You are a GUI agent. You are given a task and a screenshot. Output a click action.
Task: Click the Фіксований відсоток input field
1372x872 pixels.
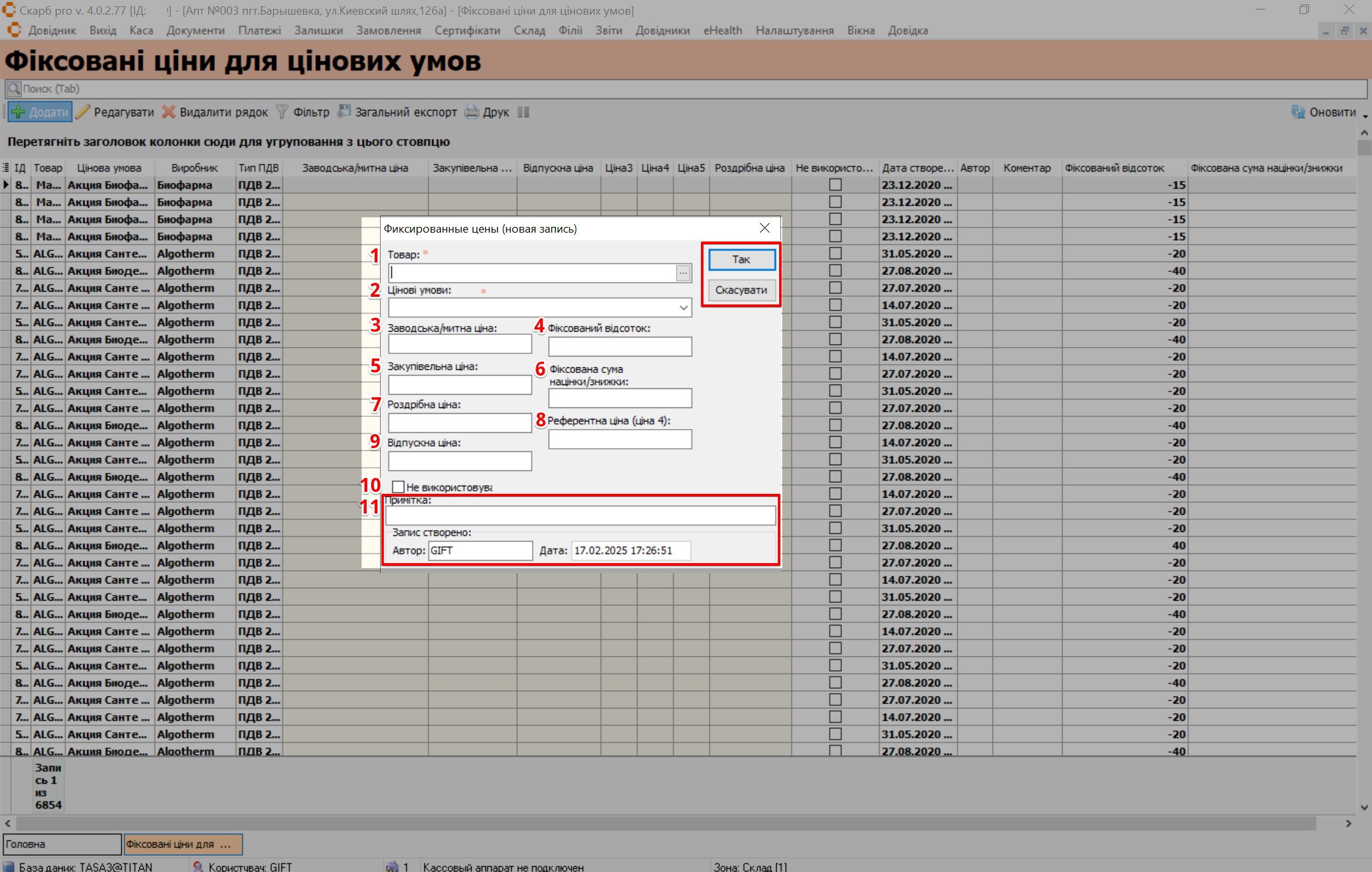(x=620, y=346)
